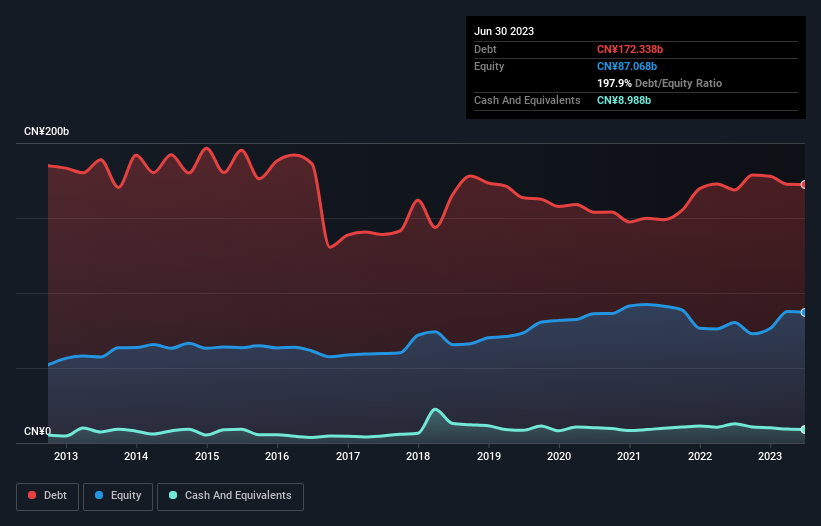The height and width of the screenshot is (526, 821).
Task: Click the 2018 x-axis label
Action: pos(418,456)
